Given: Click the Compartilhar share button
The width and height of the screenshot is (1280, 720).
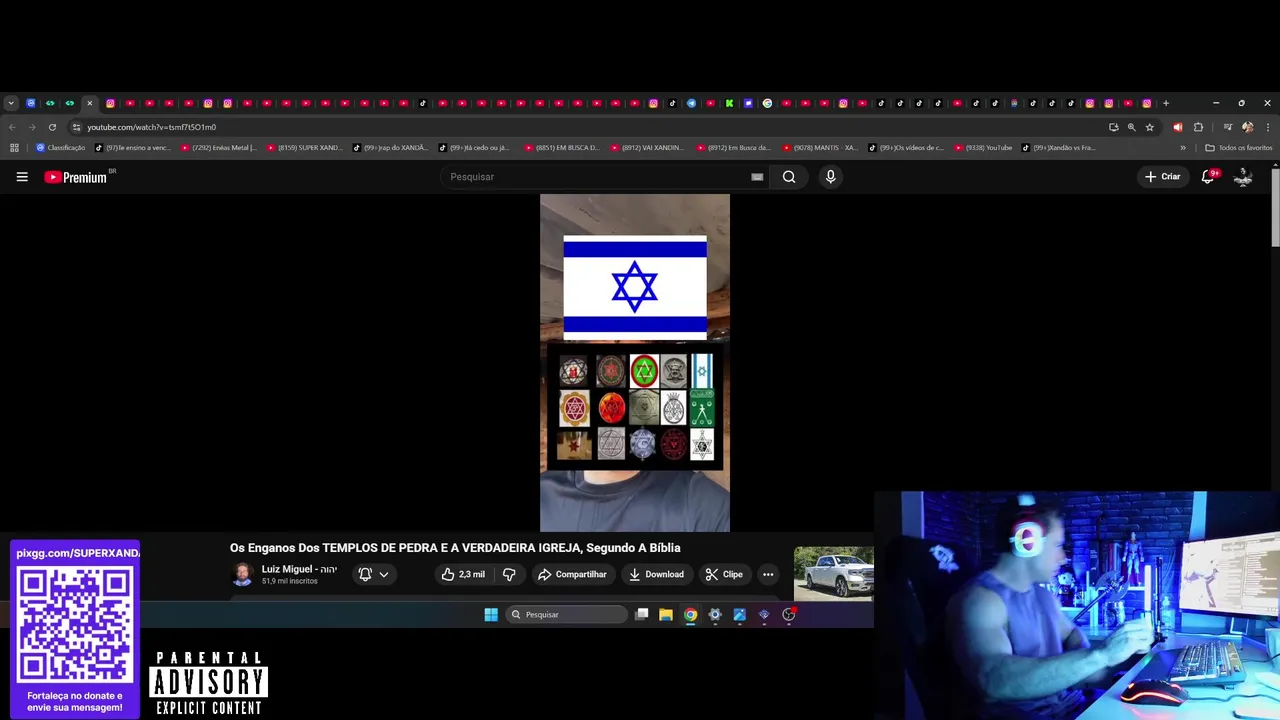Looking at the screenshot, I should point(572,574).
